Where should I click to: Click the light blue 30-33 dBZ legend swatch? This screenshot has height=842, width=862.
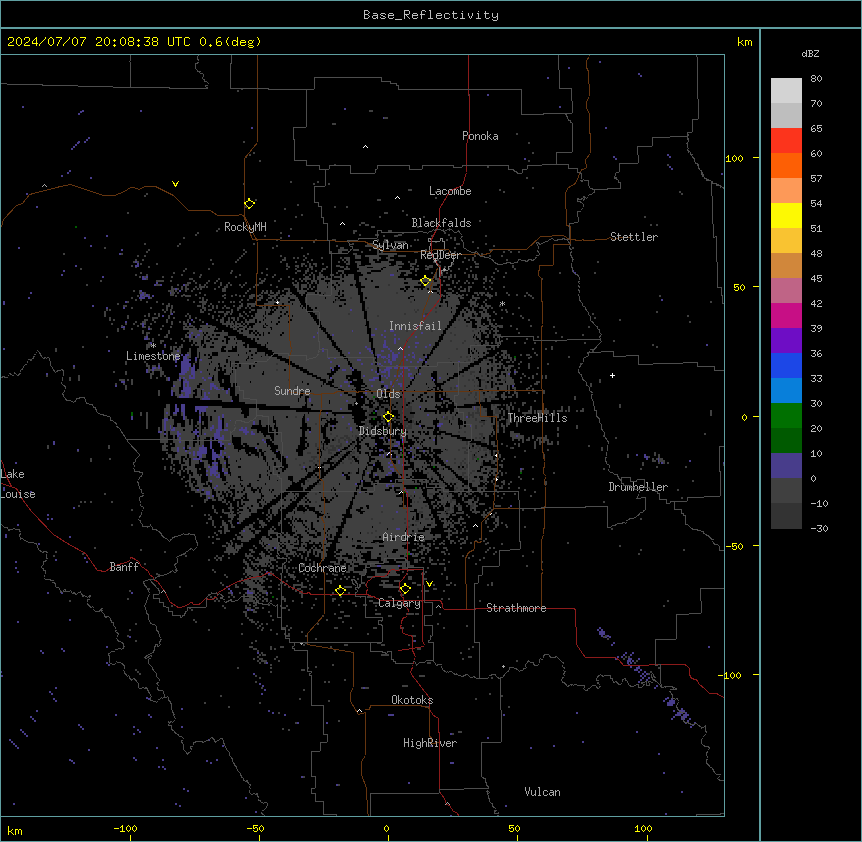click(786, 391)
